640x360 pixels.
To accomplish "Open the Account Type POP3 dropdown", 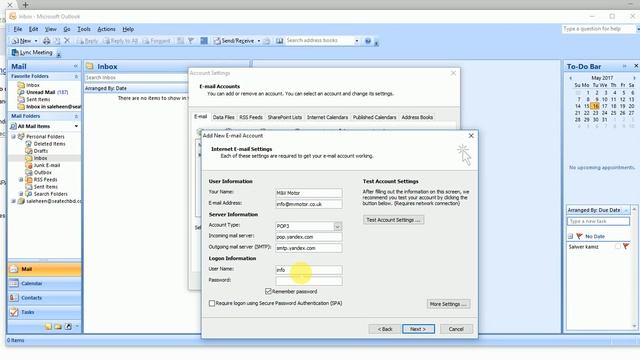I will click(338, 226).
